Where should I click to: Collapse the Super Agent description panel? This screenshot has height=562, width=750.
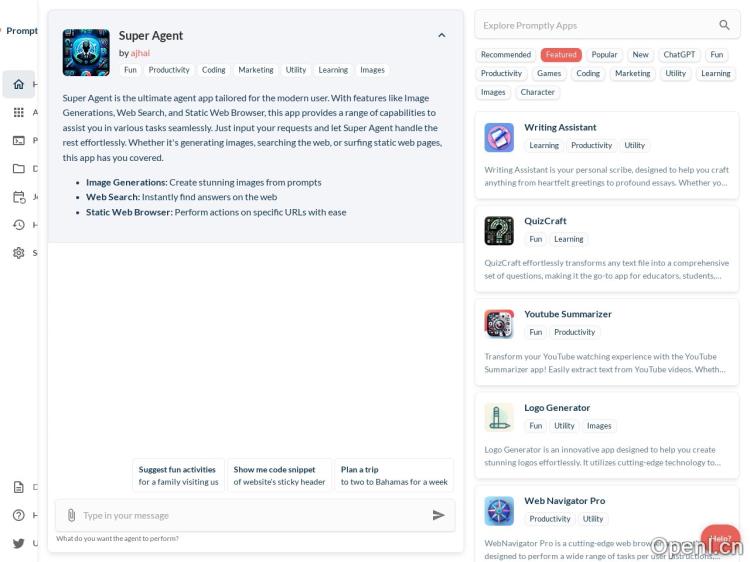click(441, 35)
